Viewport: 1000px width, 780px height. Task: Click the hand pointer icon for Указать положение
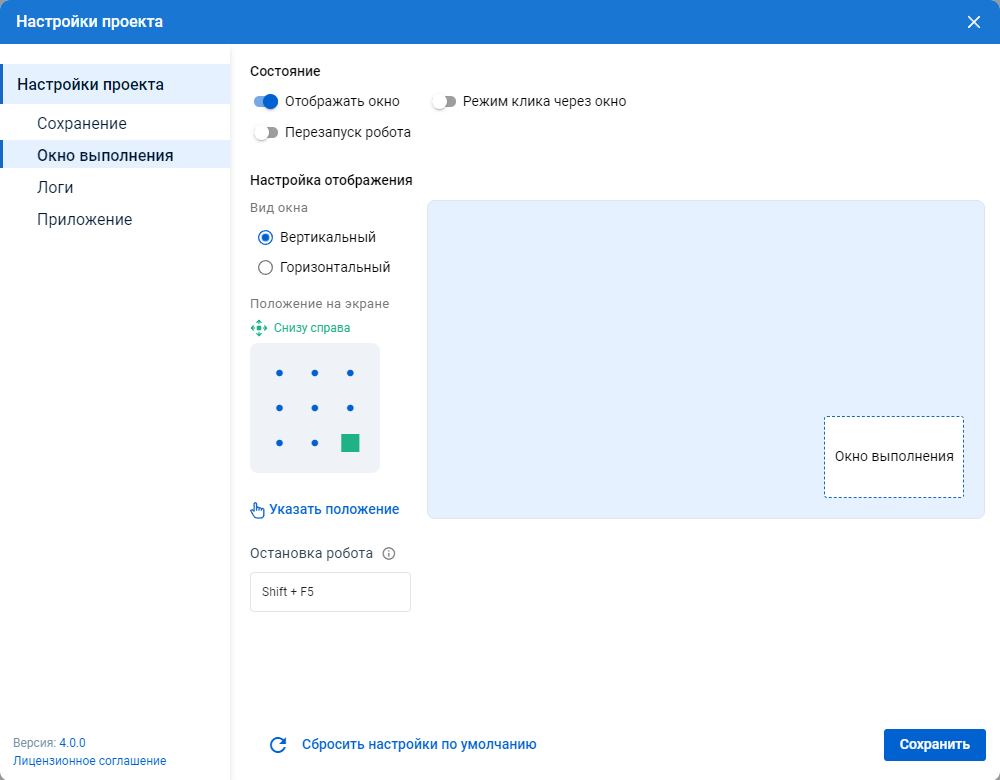(x=257, y=510)
